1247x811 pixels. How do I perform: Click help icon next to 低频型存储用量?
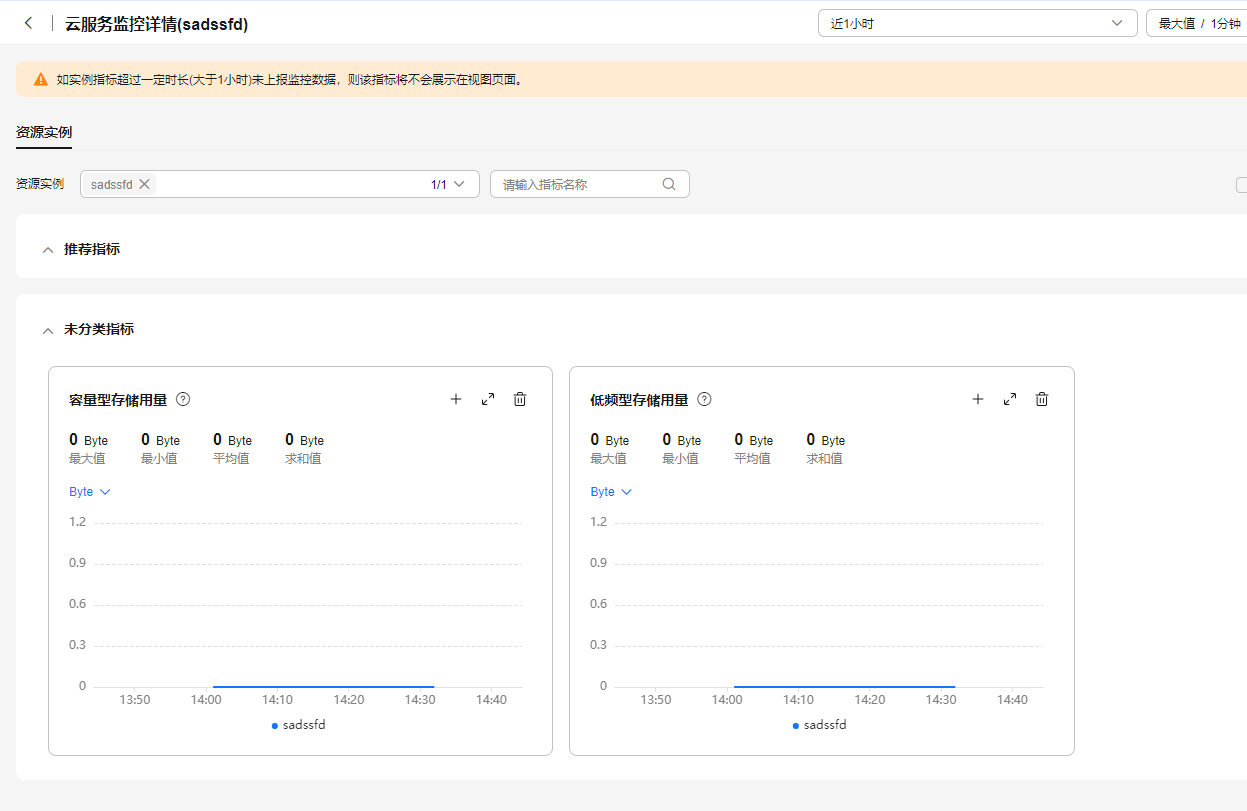[x=704, y=399]
